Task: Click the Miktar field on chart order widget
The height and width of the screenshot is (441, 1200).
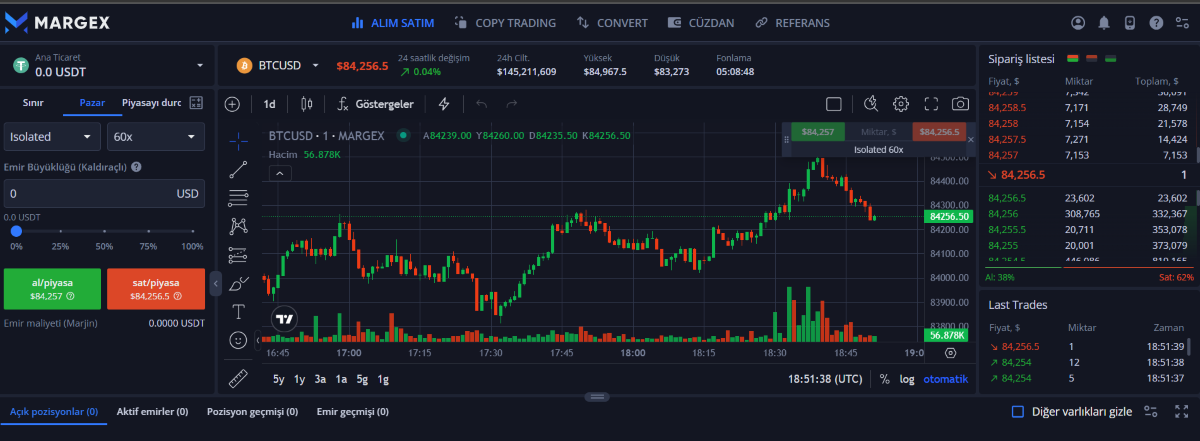Action: click(x=878, y=131)
